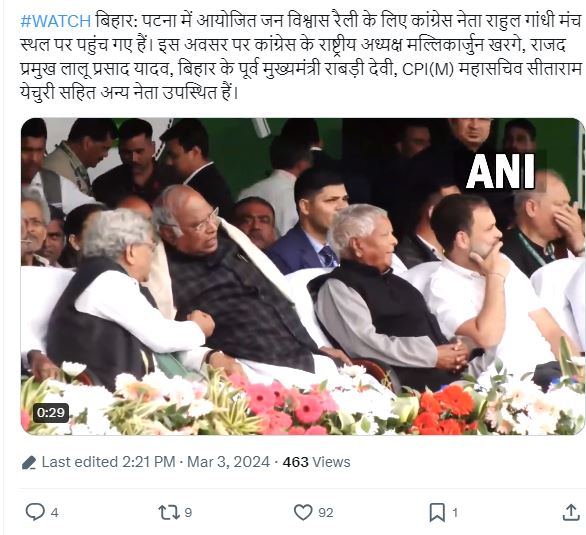This screenshot has width=586, height=535.
Task: Open the share upload icon
Action: pos(570,512)
